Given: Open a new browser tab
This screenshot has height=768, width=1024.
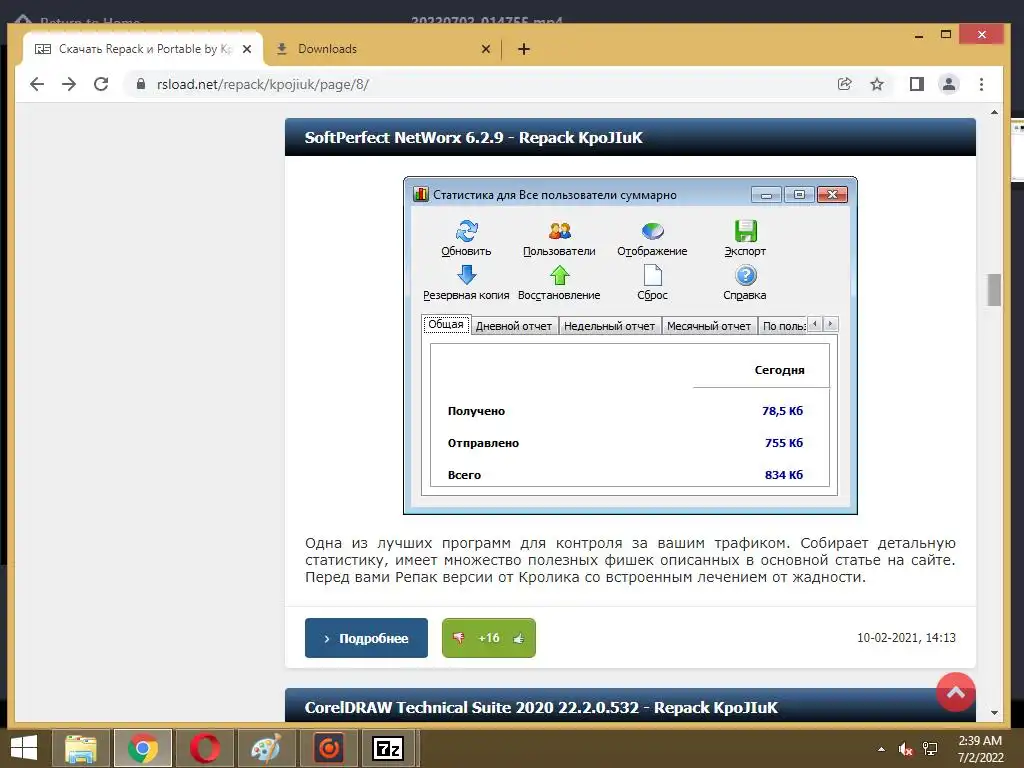Looking at the screenshot, I should tap(524, 49).
